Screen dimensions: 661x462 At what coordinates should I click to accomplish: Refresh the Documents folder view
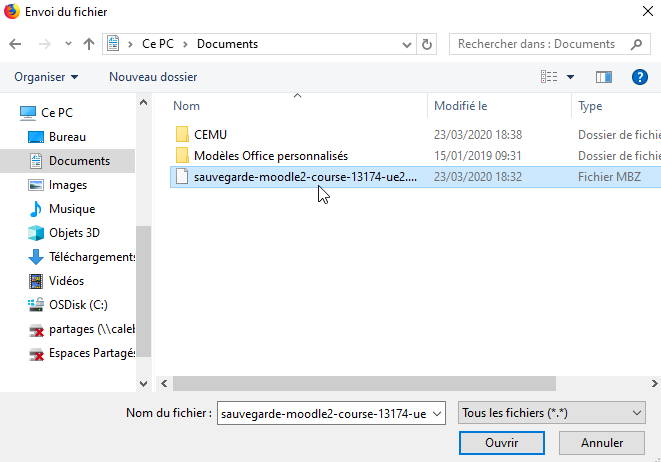[428, 44]
